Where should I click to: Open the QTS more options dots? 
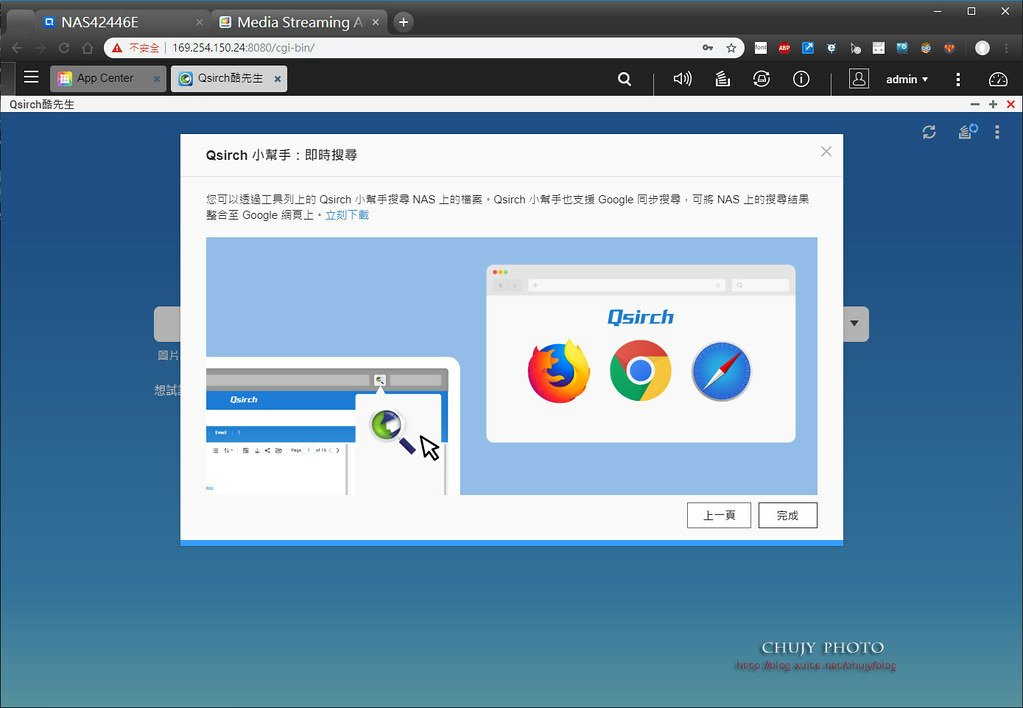(x=958, y=80)
